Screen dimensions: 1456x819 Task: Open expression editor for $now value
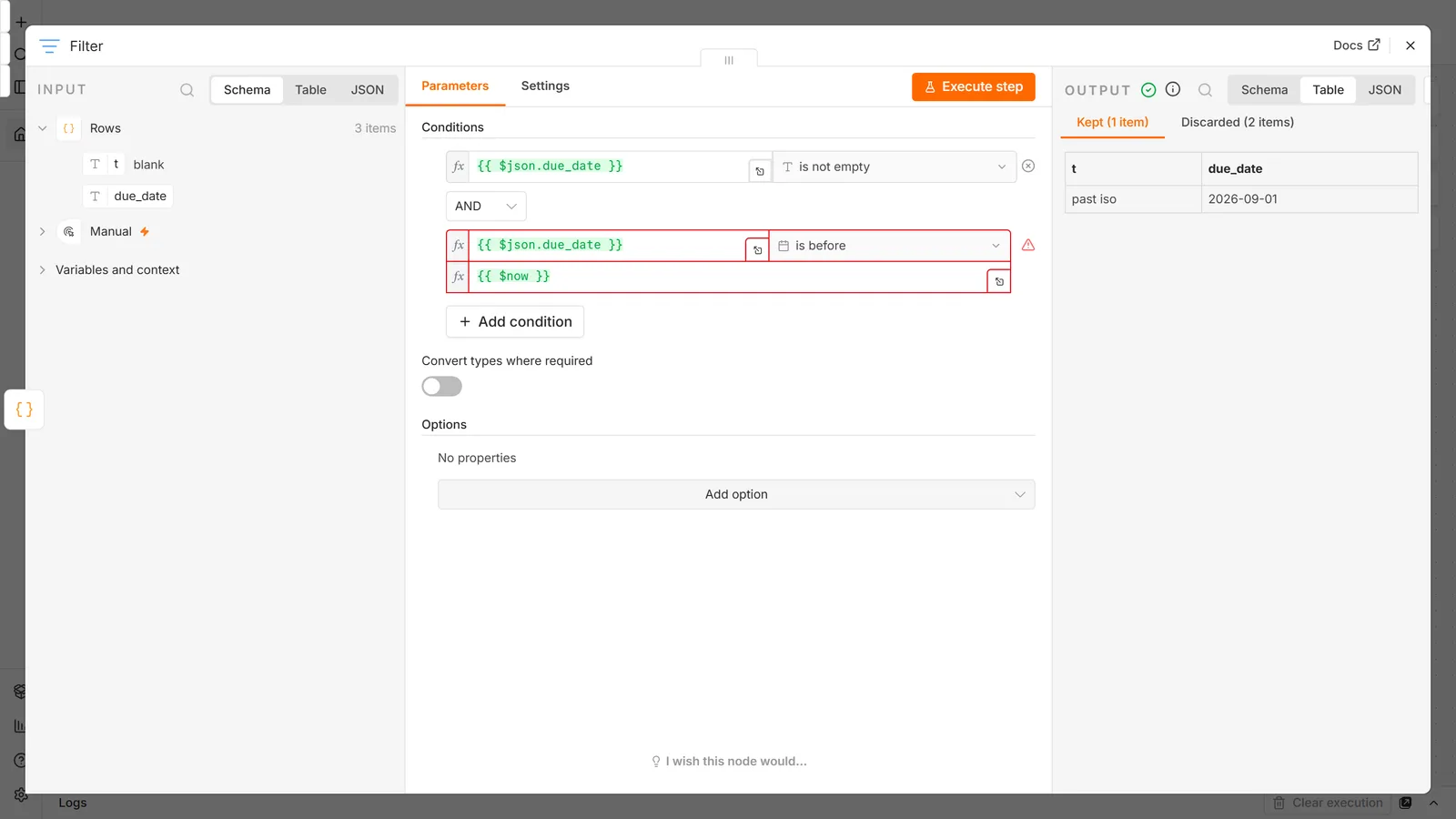click(x=999, y=281)
